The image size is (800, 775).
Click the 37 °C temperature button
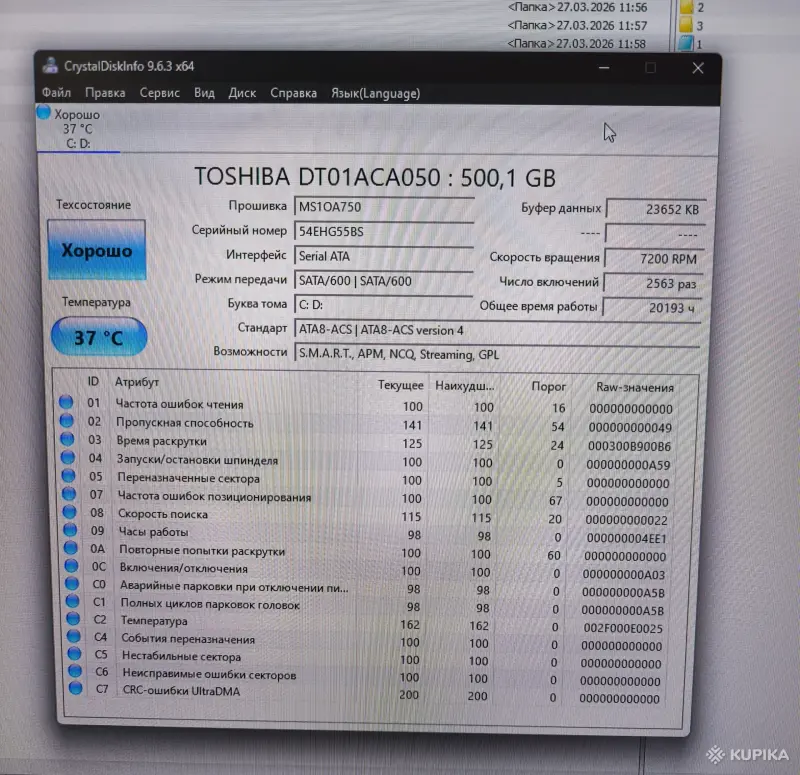[x=97, y=337]
